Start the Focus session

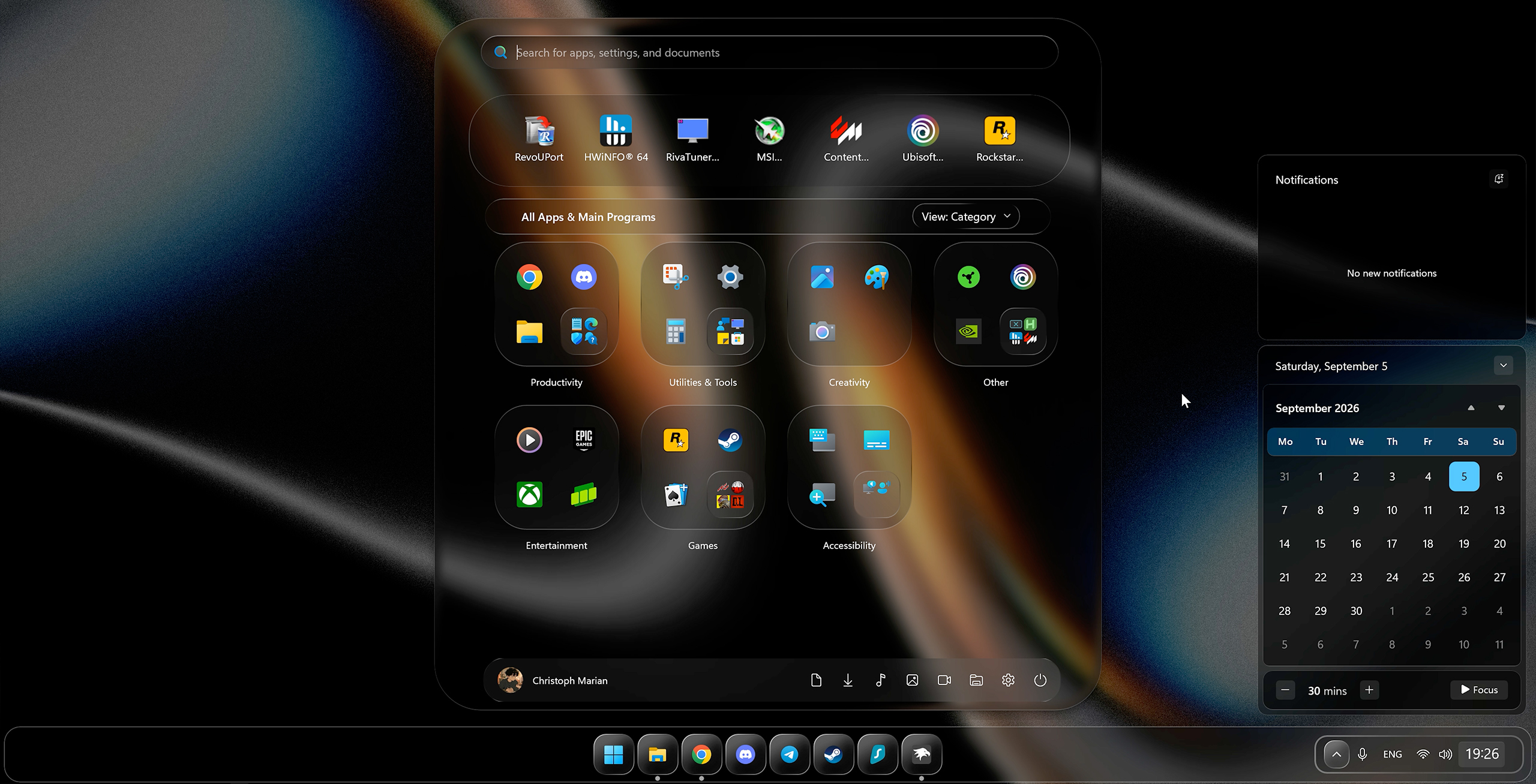click(1479, 690)
